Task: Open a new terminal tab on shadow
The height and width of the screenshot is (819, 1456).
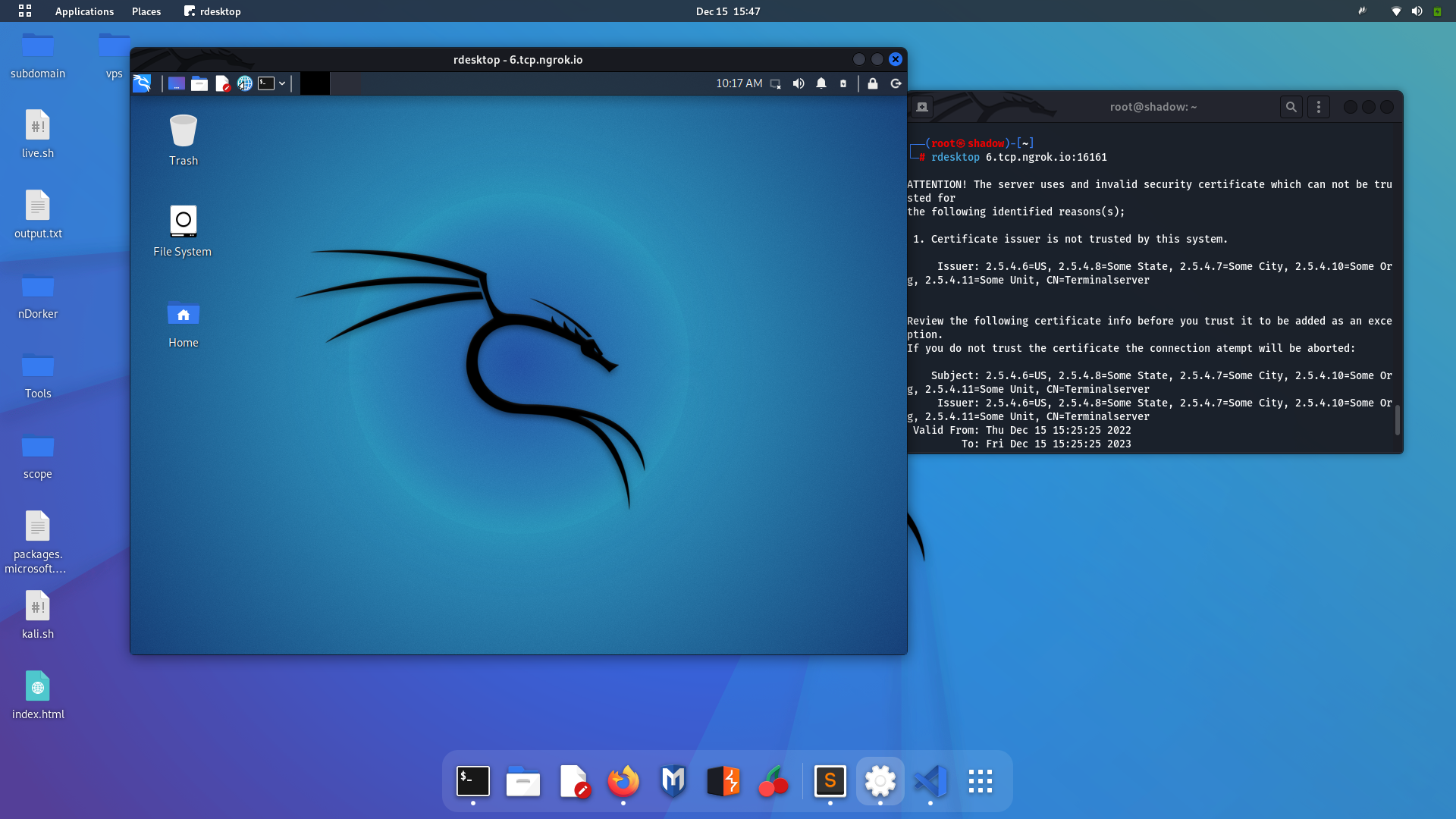Action: [922, 107]
